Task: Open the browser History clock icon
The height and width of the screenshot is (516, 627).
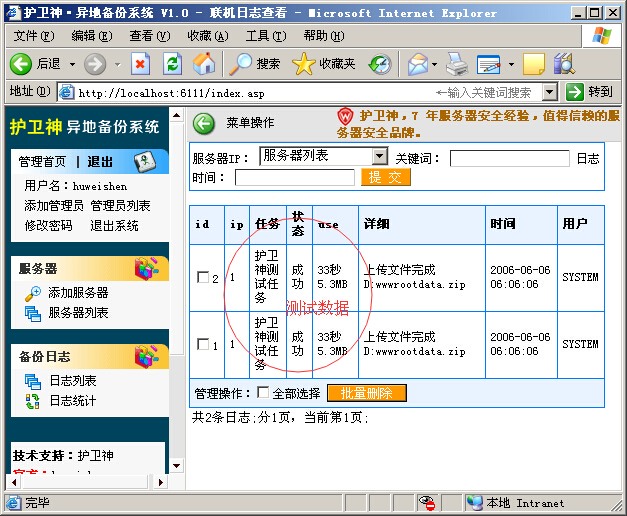Action: pyautogui.click(x=380, y=64)
